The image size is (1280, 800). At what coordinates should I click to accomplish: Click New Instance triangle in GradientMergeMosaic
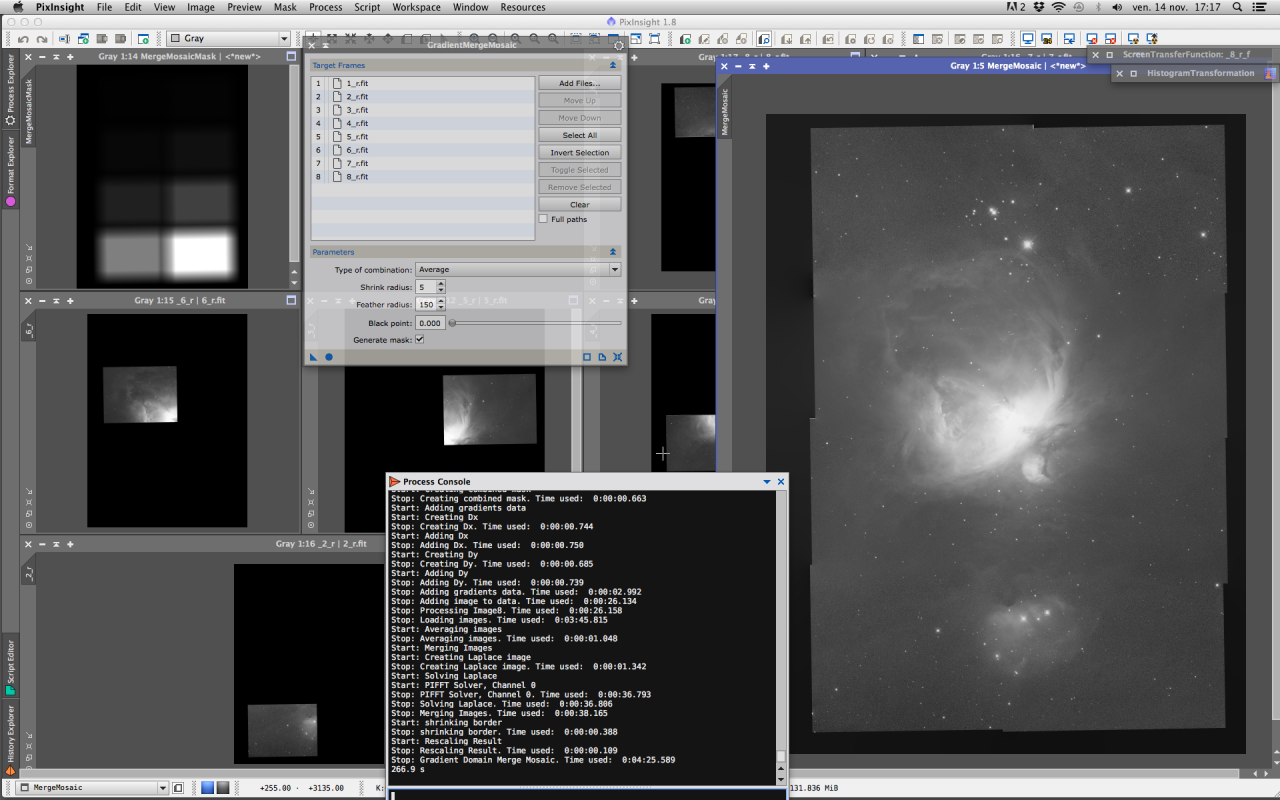coord(313,357)
